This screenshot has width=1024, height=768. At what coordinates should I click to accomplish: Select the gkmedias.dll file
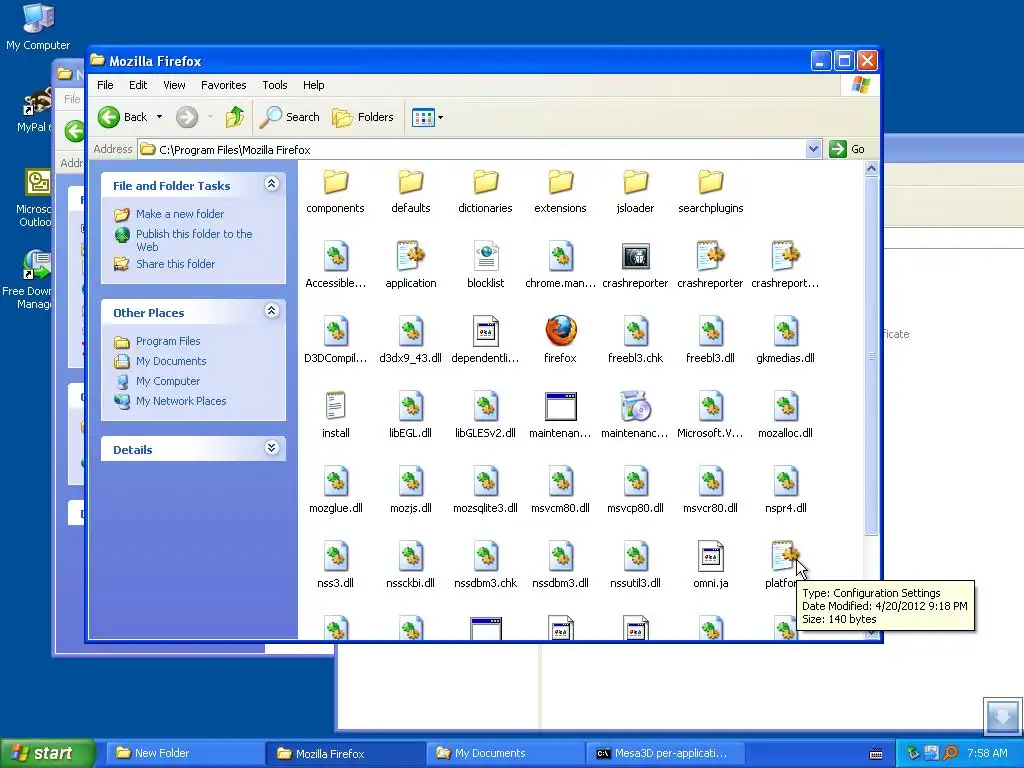coord(785,340)
